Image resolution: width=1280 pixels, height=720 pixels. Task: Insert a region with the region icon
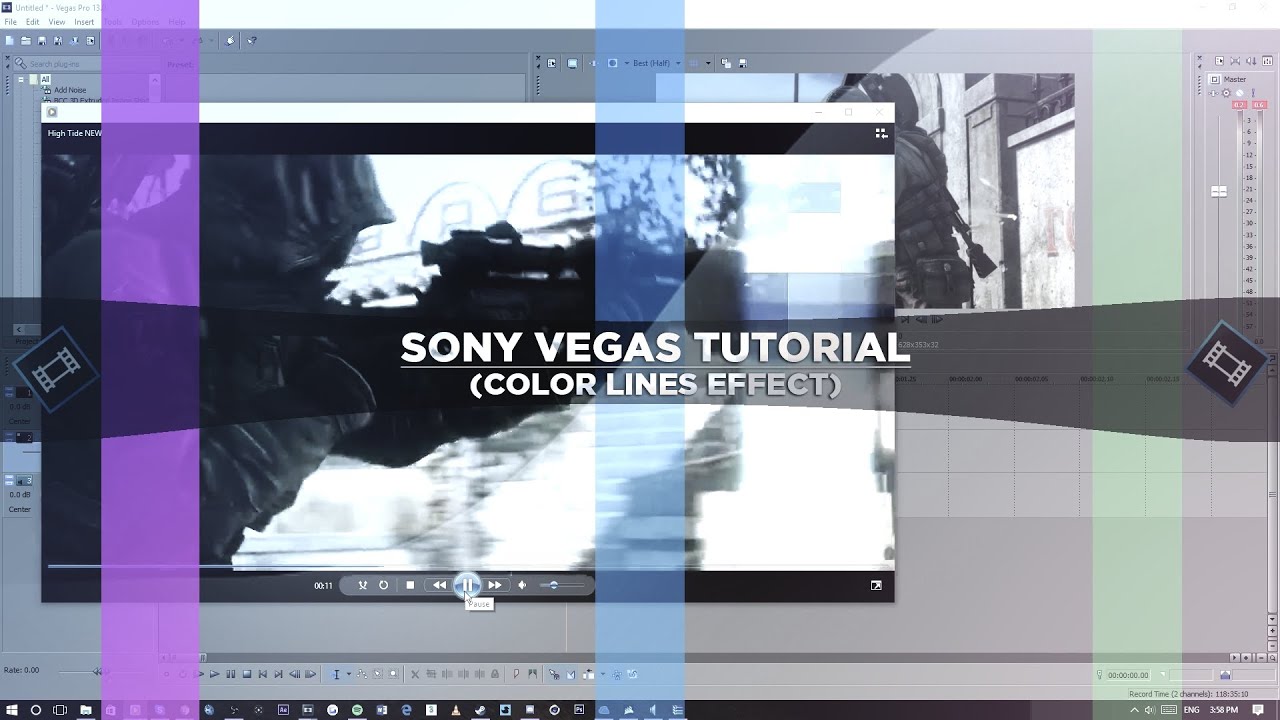[532, 674]
